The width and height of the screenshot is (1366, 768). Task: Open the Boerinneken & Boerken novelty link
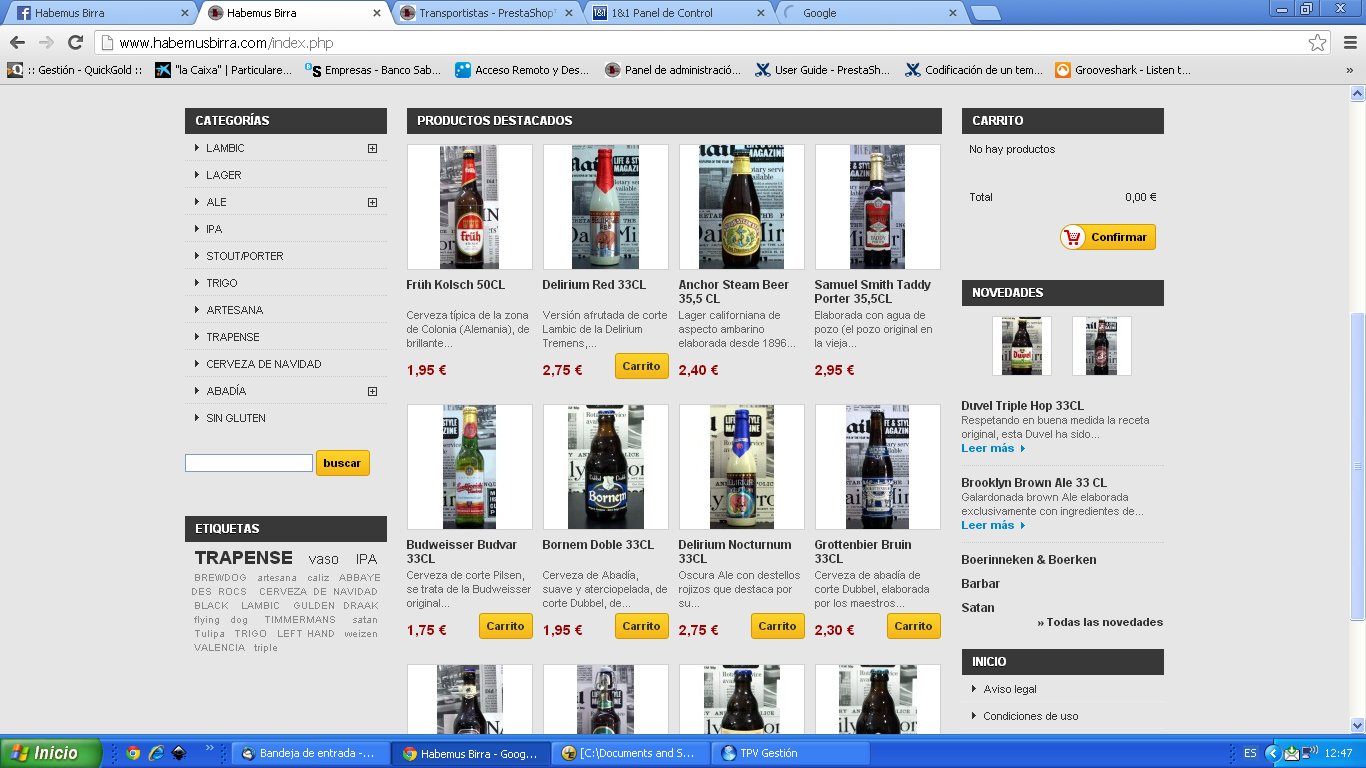click(x=1029, y=559)
